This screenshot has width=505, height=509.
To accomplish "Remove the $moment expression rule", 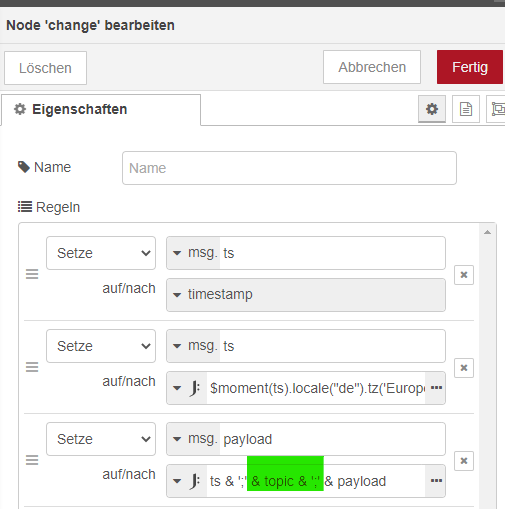I will pos(464,368).
